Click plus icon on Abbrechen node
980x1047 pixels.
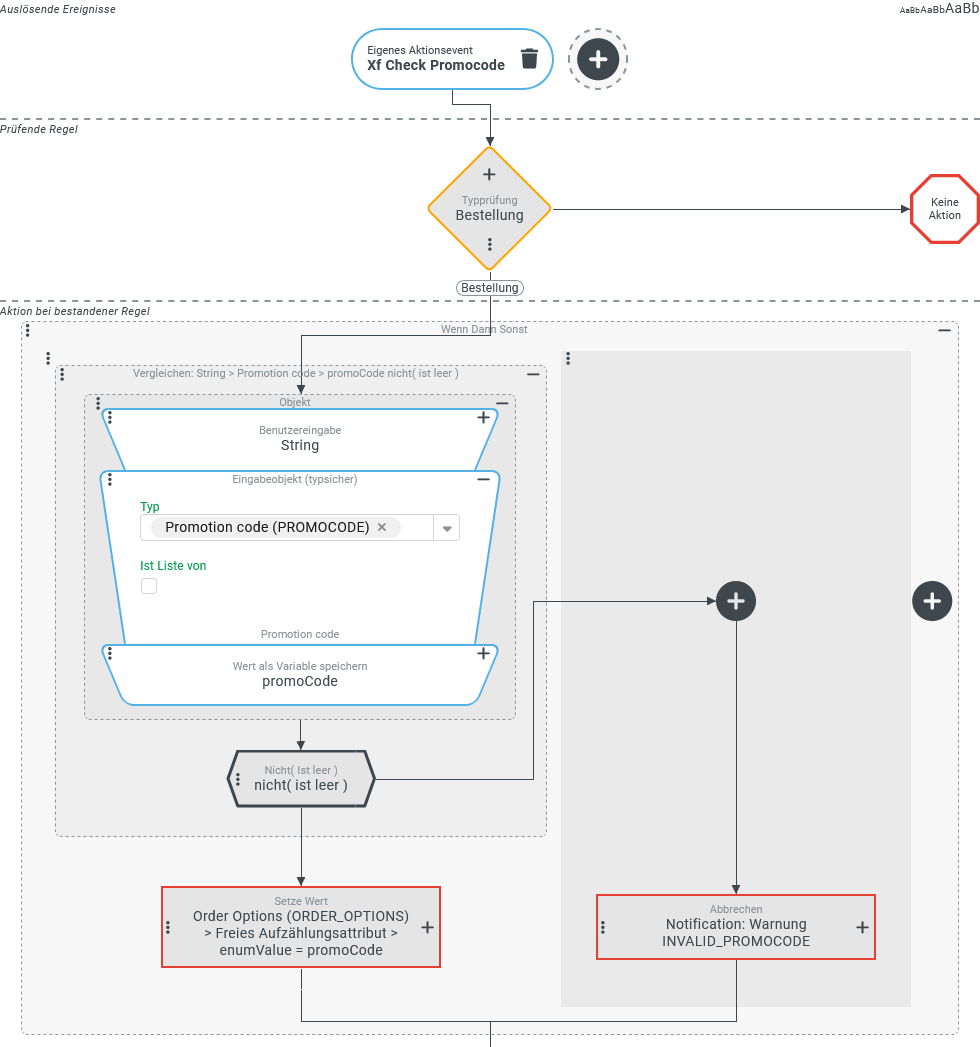click(x=862, y=927)
